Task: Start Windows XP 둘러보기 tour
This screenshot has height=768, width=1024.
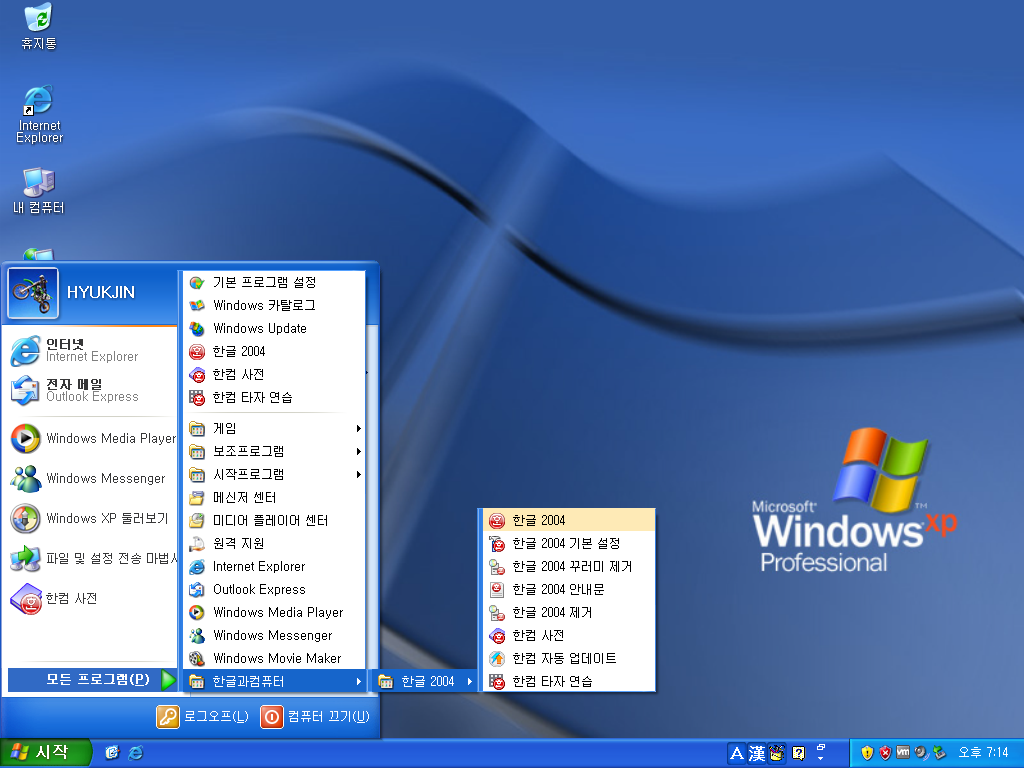Action: tap(89, 519)
